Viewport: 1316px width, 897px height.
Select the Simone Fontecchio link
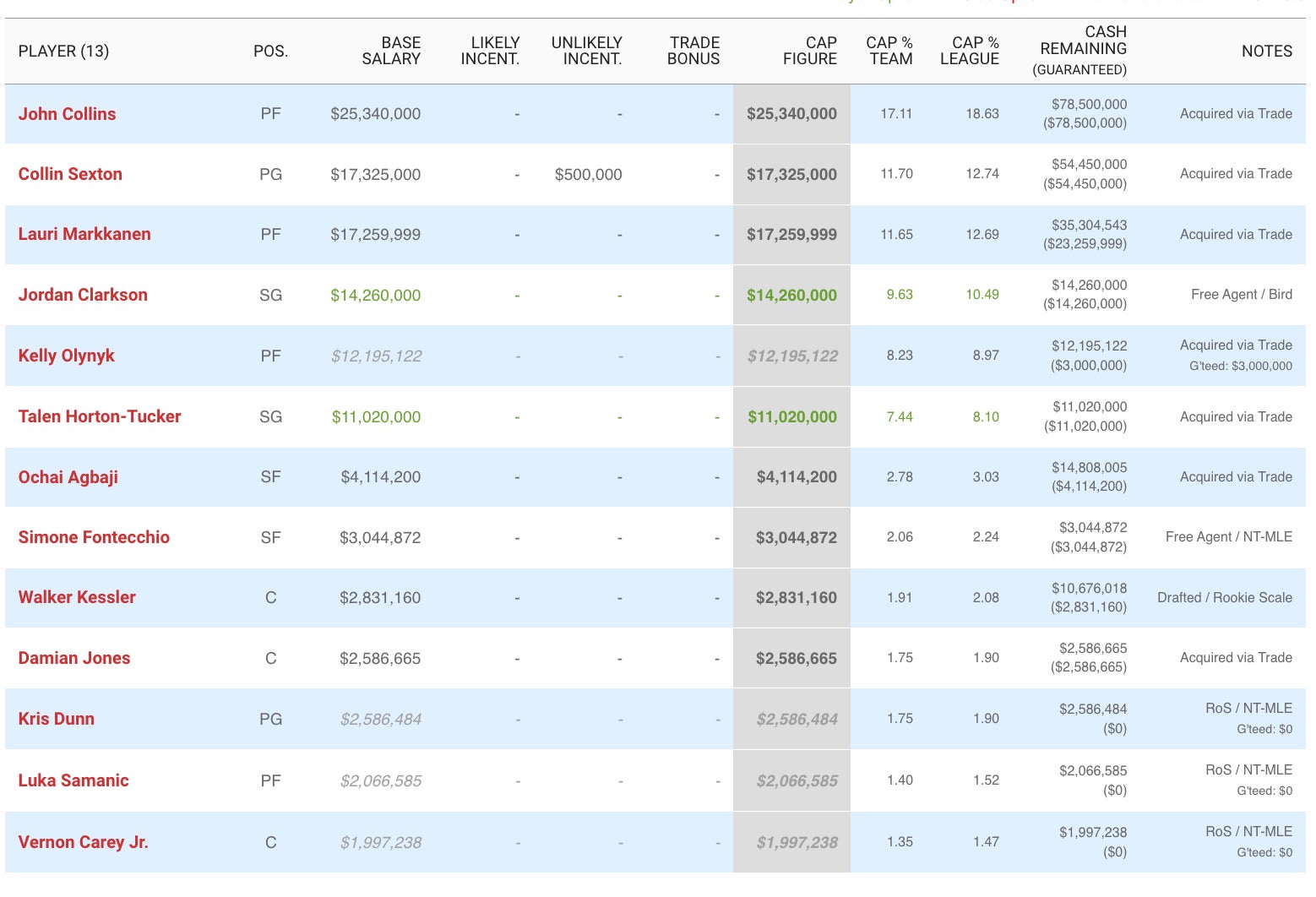(x=94, y=537)
